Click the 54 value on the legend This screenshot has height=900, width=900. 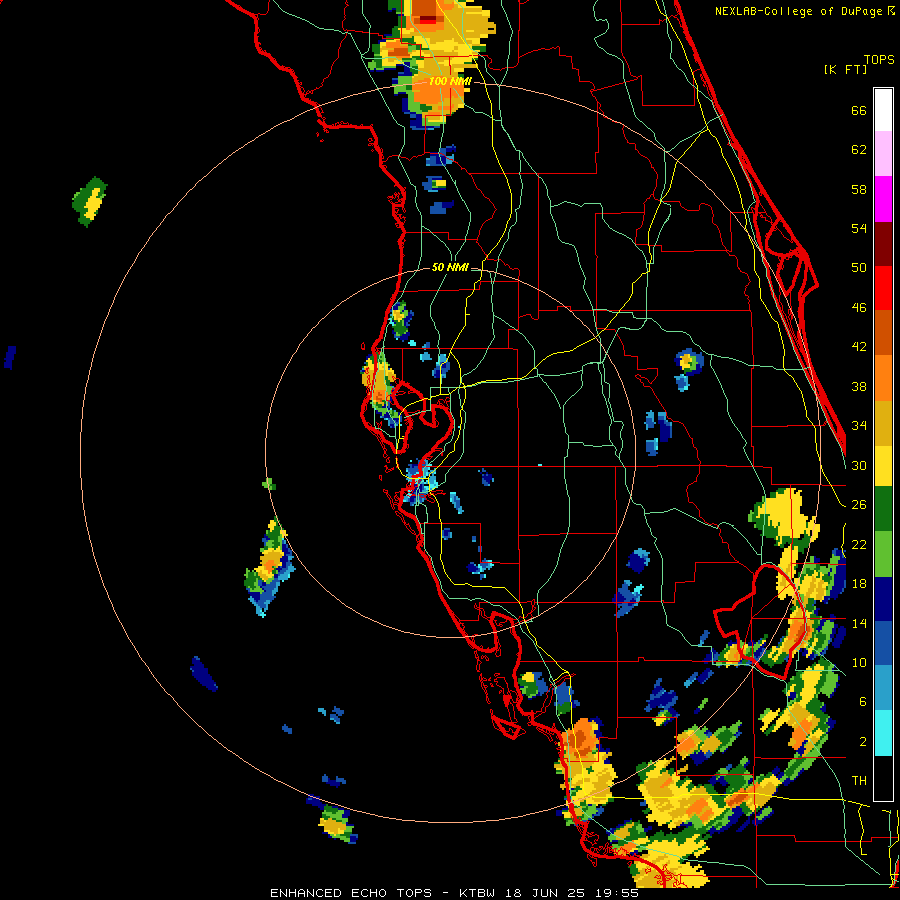point(859,228)
